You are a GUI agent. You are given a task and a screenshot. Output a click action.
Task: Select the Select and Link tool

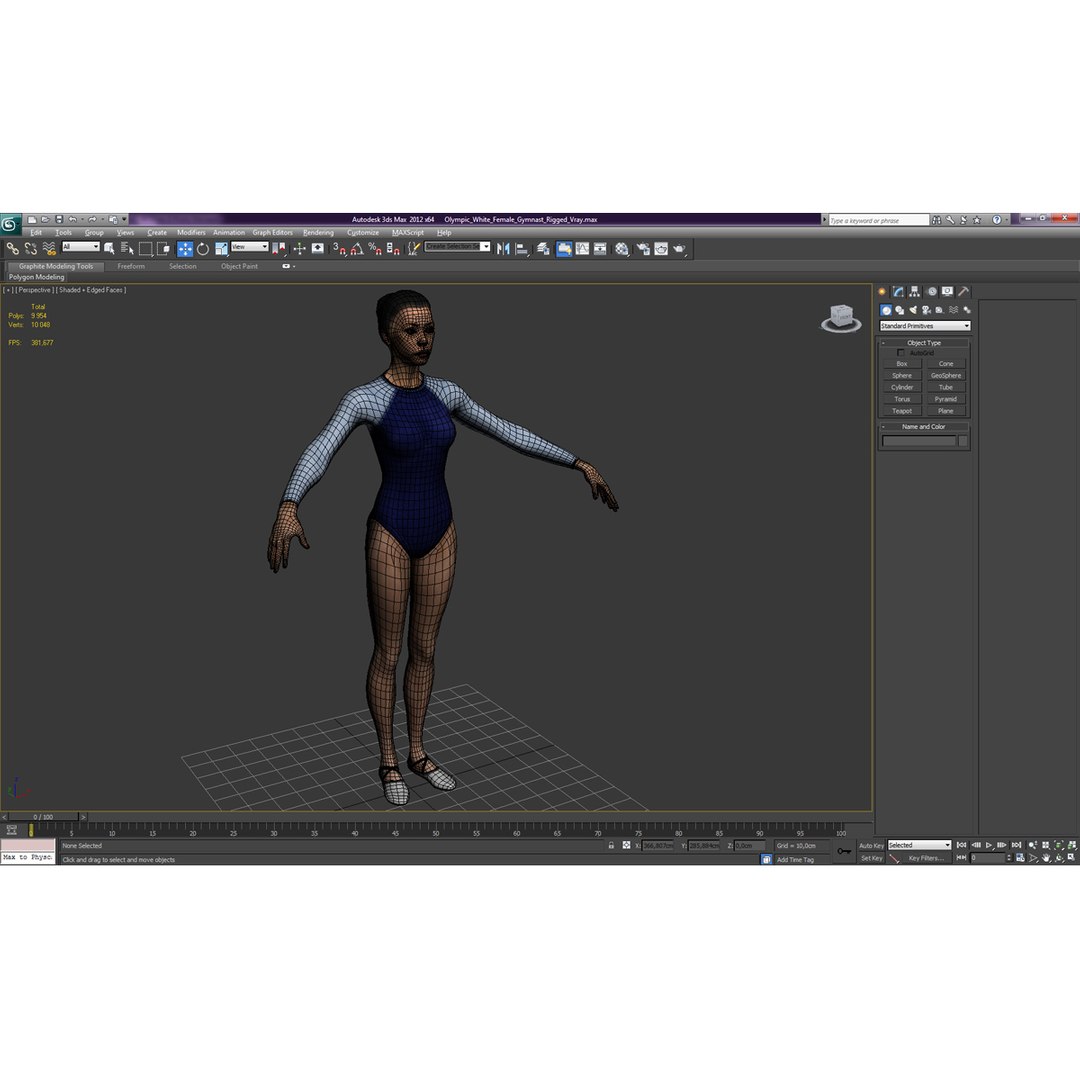pos(12,249)
